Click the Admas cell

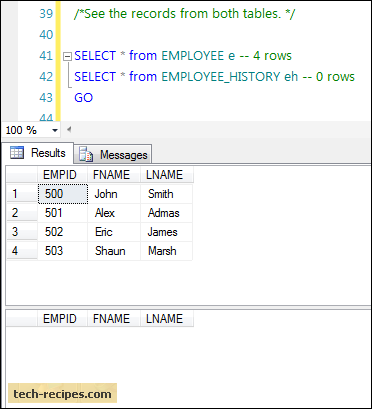pos(166,213)
